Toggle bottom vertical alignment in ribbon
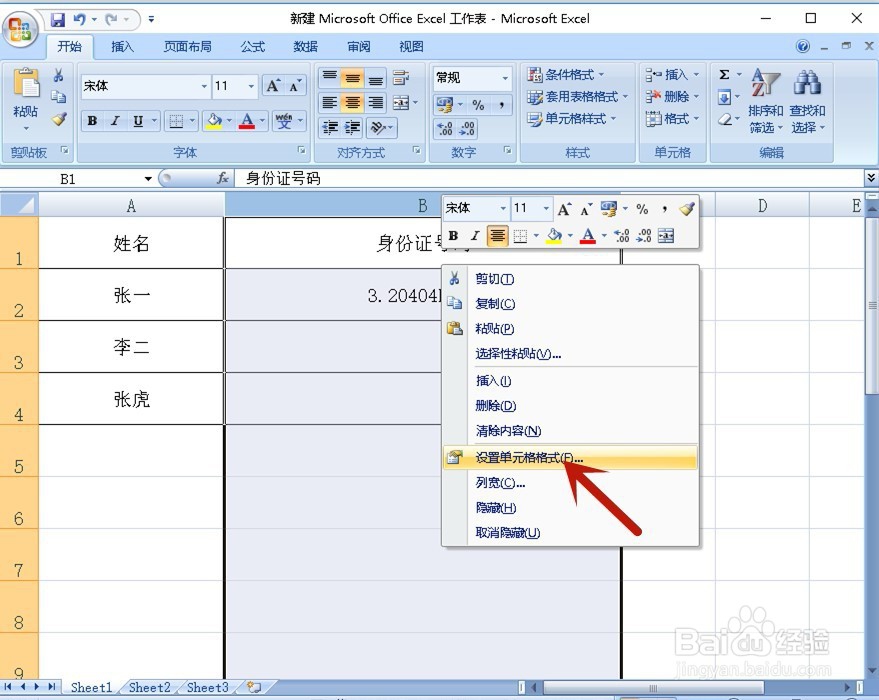This screenshot has height=700, width=879. click(x=375, y=77)
